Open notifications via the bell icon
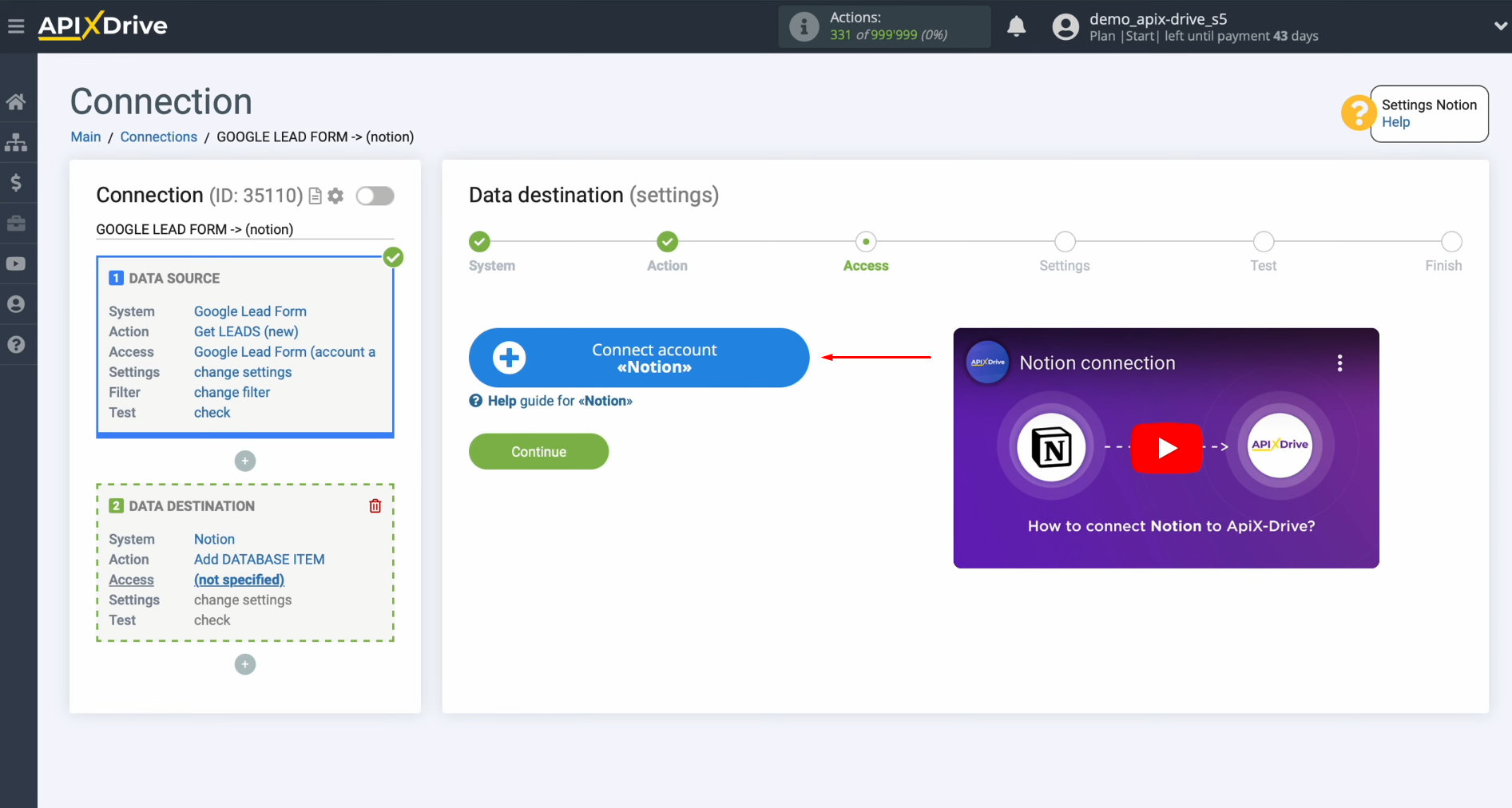 (1016, 26)
